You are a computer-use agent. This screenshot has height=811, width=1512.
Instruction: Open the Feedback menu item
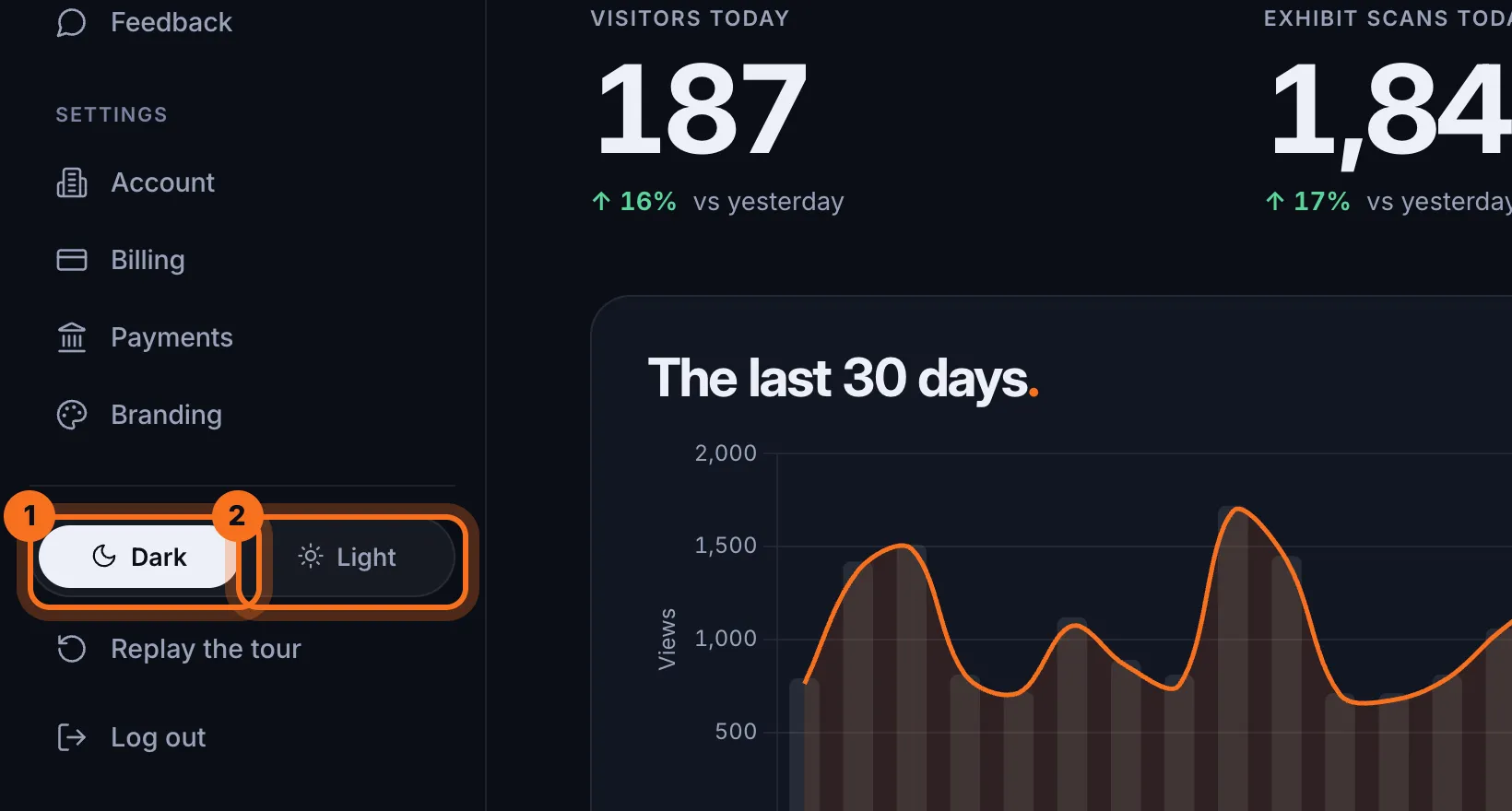144,22
